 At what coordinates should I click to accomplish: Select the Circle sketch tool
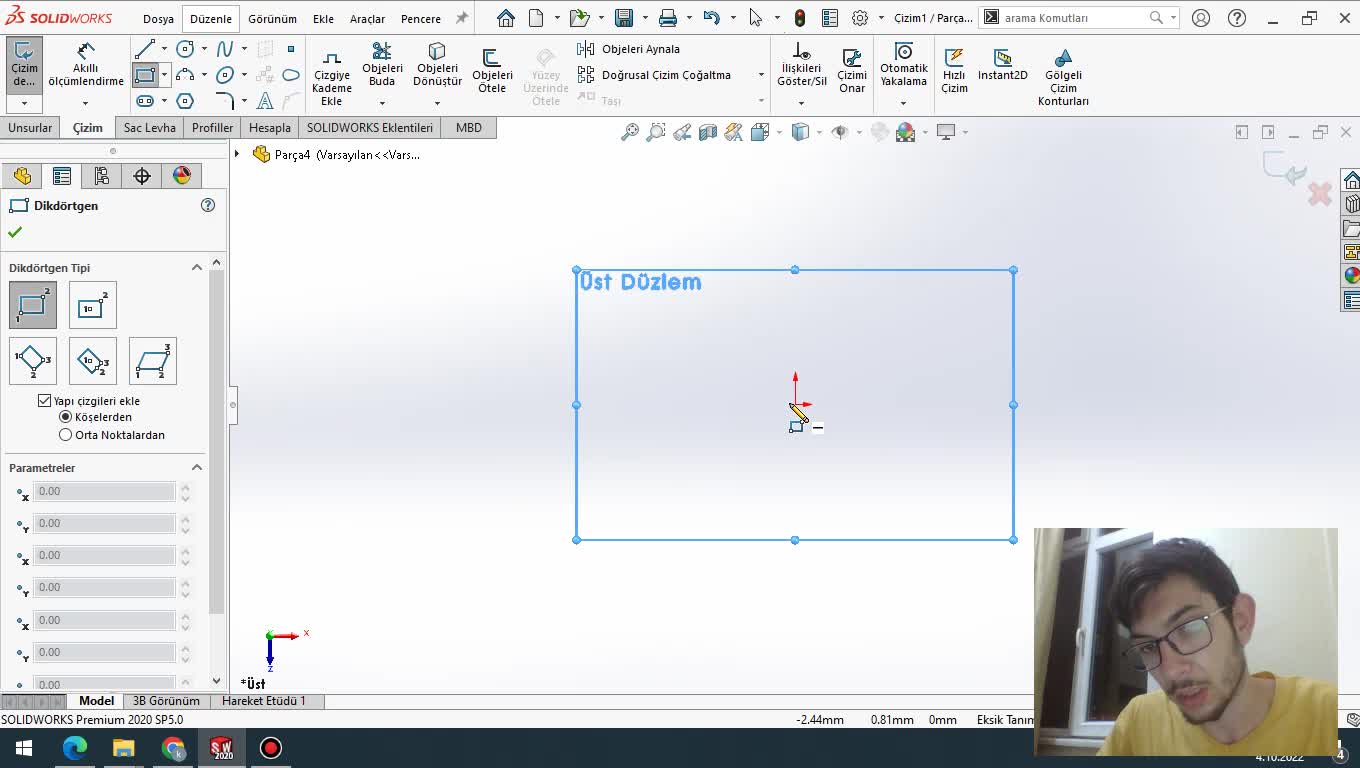tap(185, 49)
